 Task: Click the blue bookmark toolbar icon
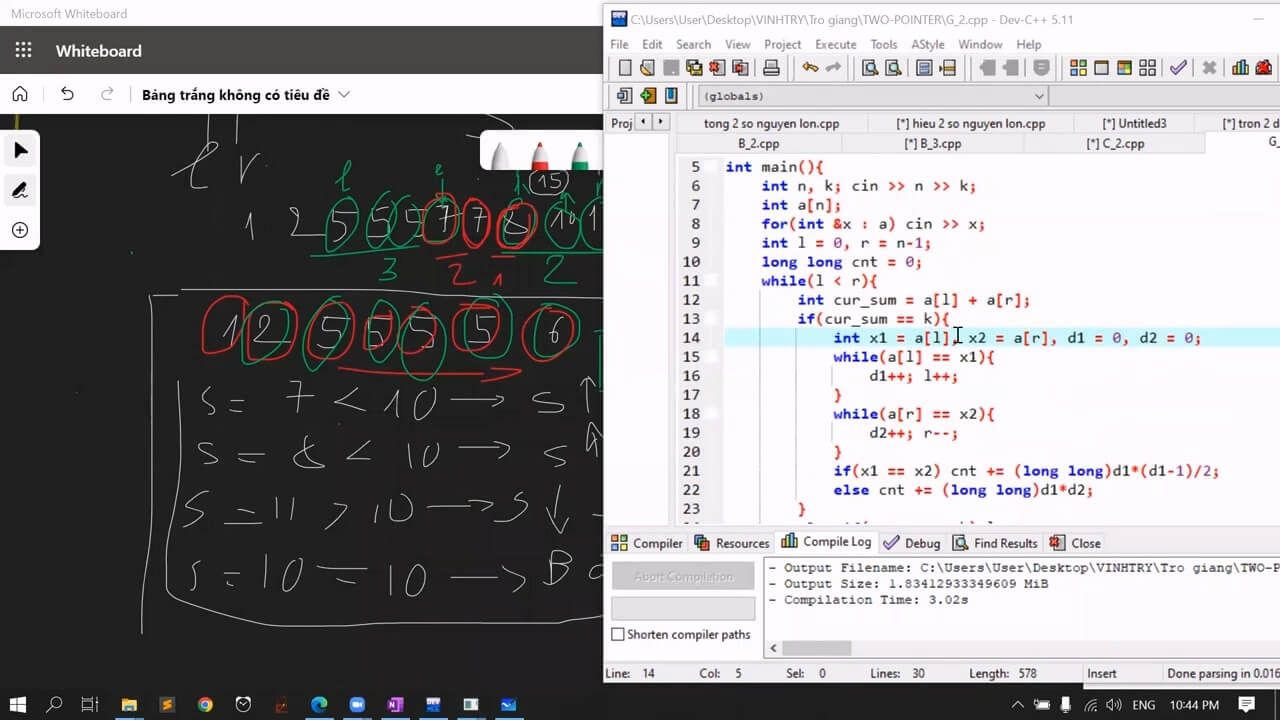point(671,96)
